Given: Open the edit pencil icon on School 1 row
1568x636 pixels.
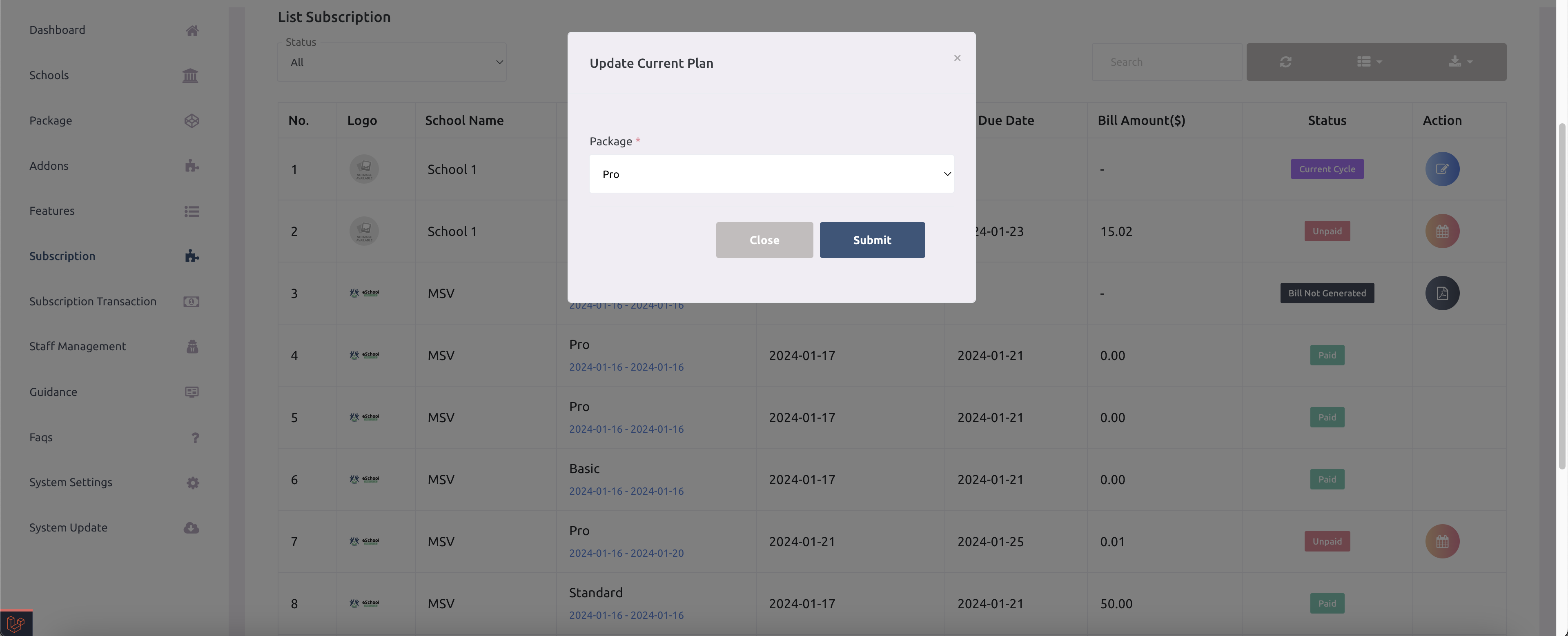Looking at the screenshot, I should (x=1442, y=169).
